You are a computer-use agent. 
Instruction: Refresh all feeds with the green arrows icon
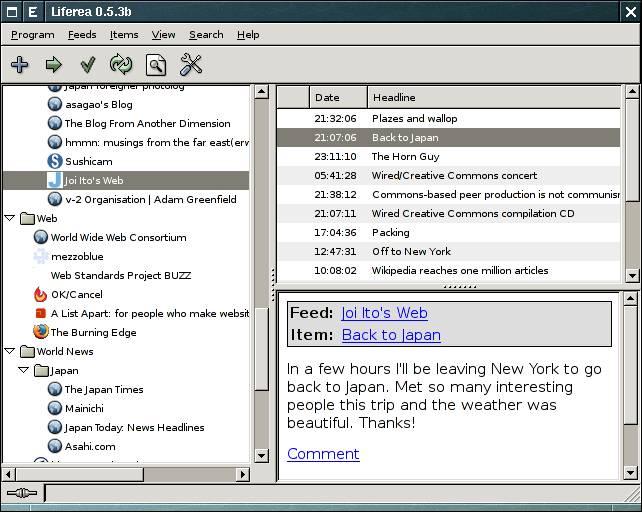click(x=121, y=65)
